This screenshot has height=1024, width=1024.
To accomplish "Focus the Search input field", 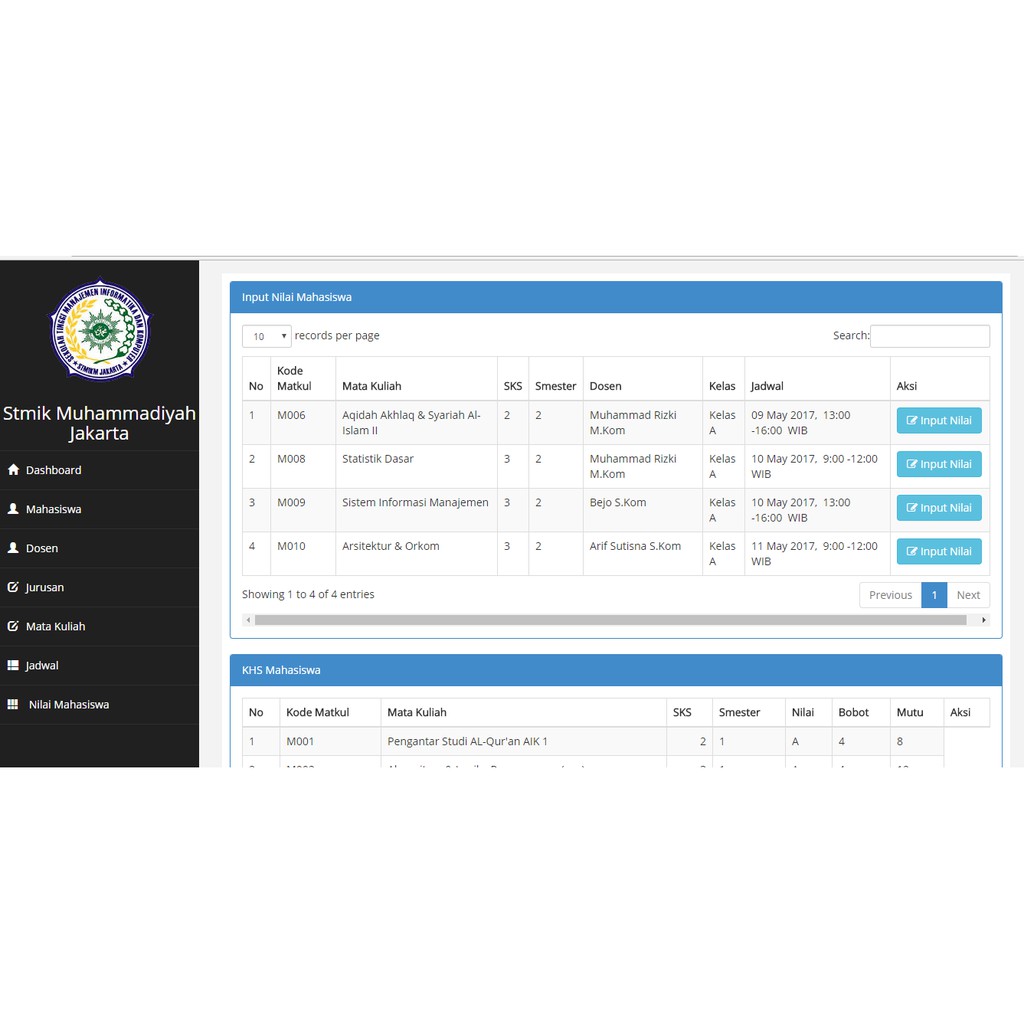I will pyautogui.click(x=929, y=336).
